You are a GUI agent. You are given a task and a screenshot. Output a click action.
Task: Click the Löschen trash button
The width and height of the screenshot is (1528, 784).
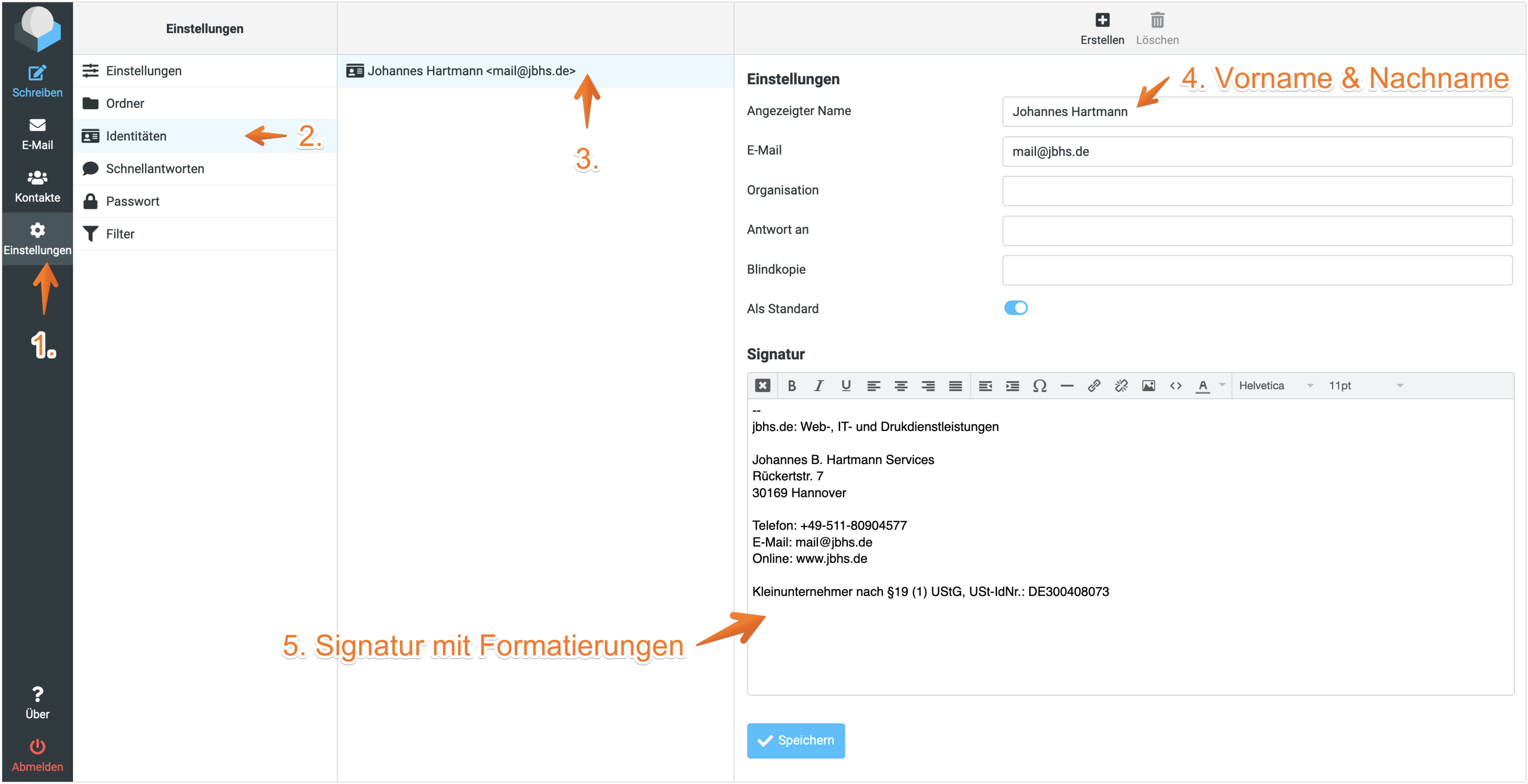1157,29
